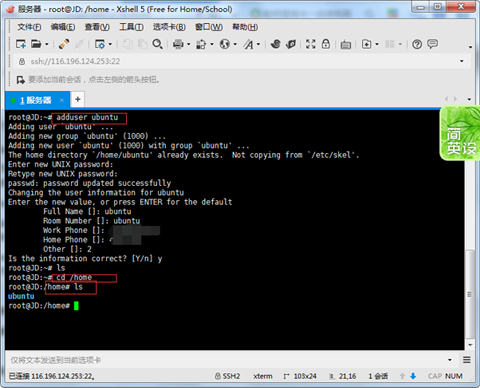
Task: Click the Font icon
Action: pyautogui.click(x=248, y=44)
